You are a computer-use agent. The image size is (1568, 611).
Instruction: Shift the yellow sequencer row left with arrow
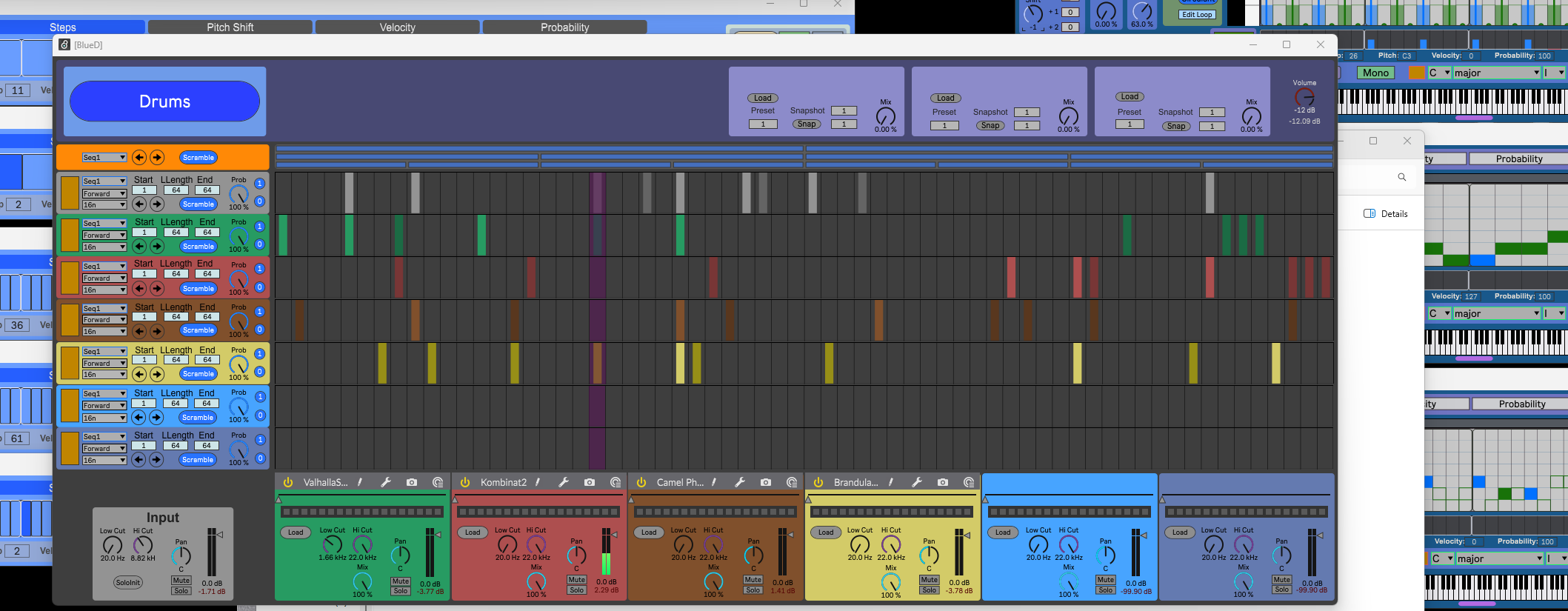click(x=139, y=374)
